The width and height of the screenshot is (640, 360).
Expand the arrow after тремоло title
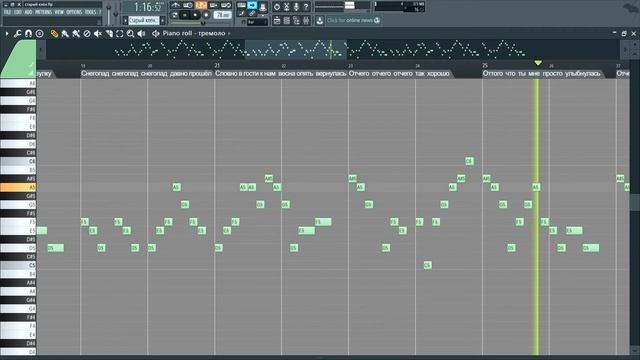pos(229,33)
